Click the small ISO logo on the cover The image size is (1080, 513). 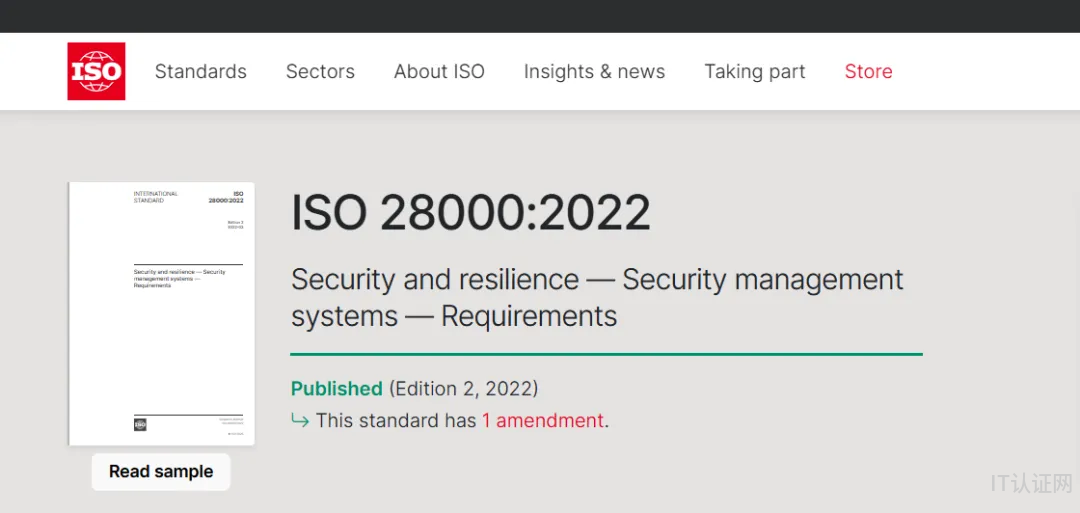tap(140, 424)
